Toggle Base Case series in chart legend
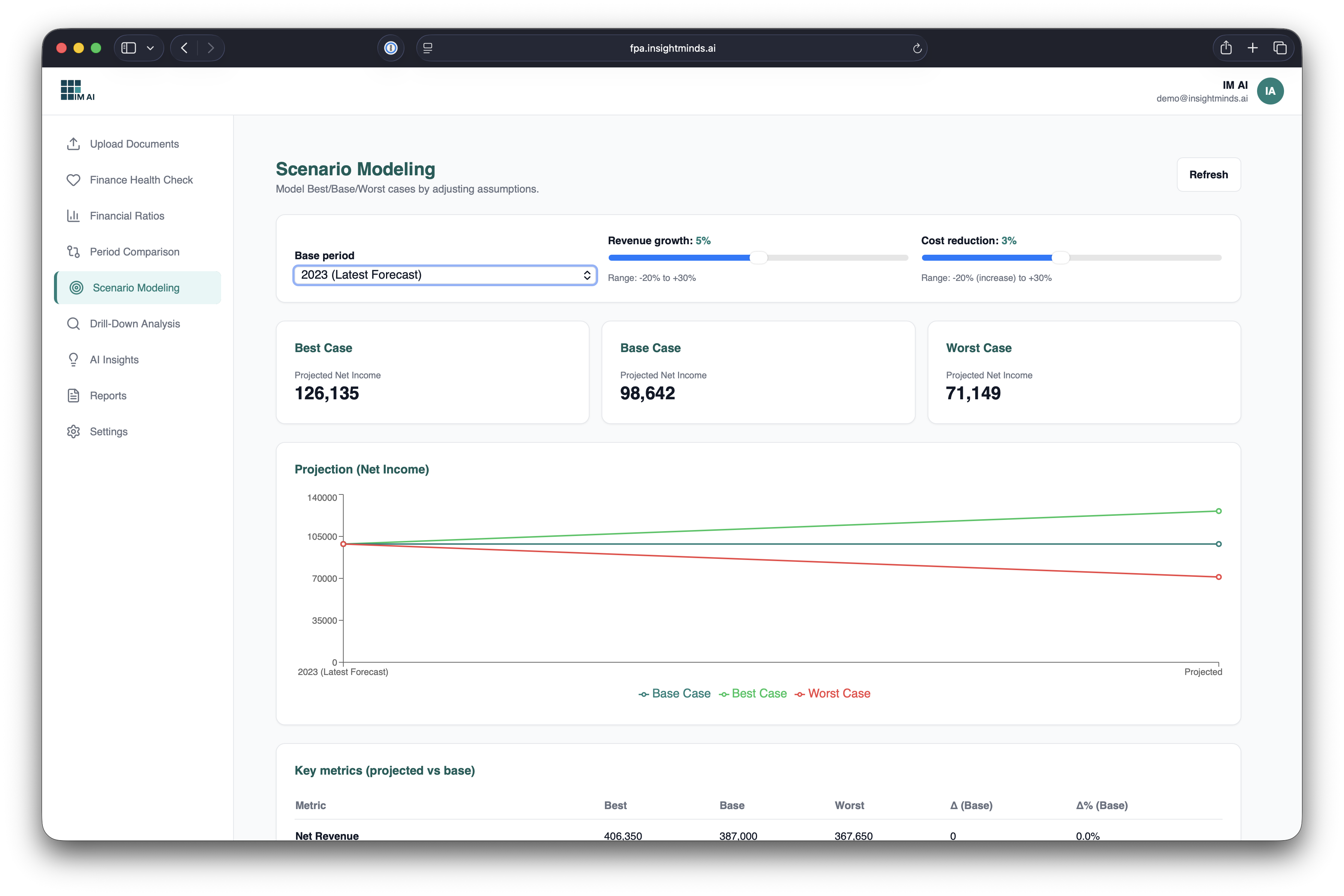The width and height of the screenshot is (1344, 896). coord(675,694)
